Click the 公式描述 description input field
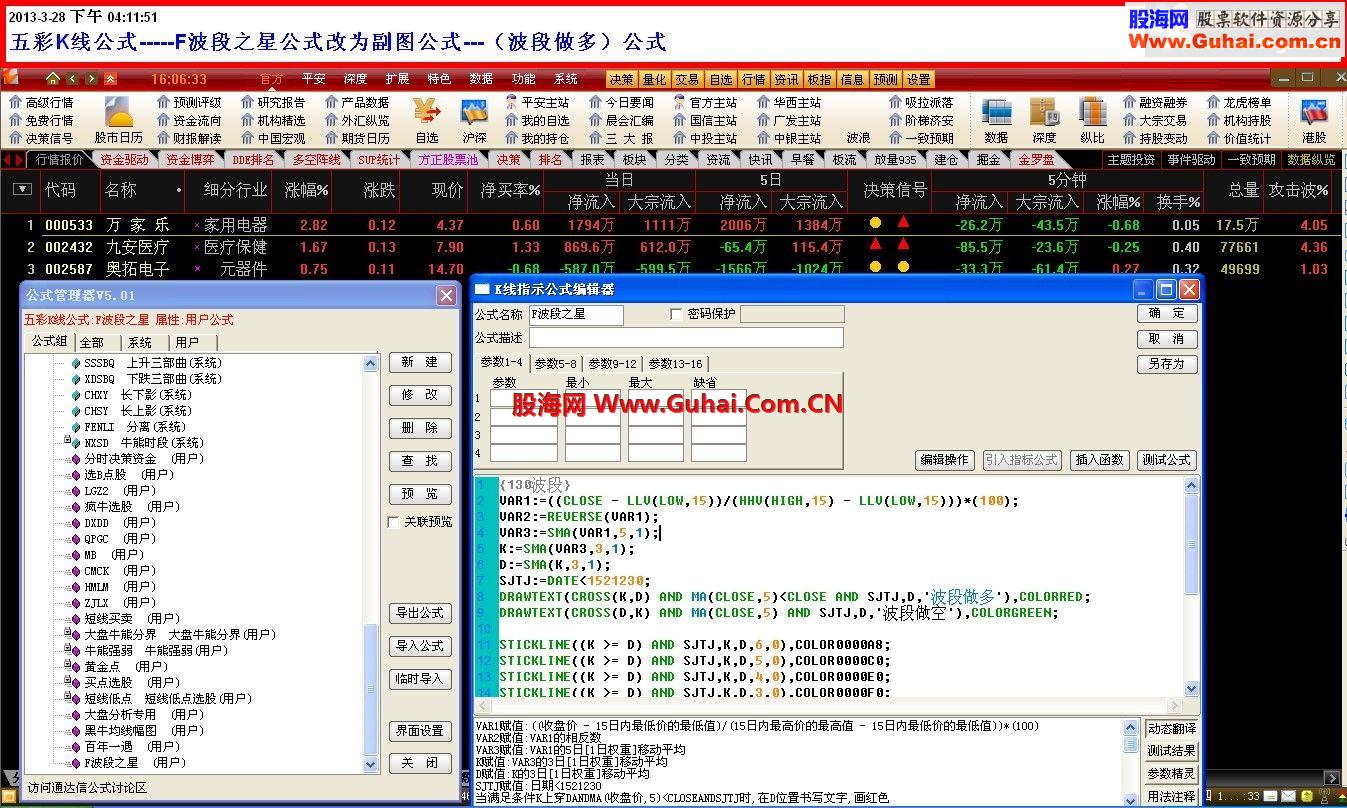This screenshot has height=808, width=1347. (x=686, y=338)
